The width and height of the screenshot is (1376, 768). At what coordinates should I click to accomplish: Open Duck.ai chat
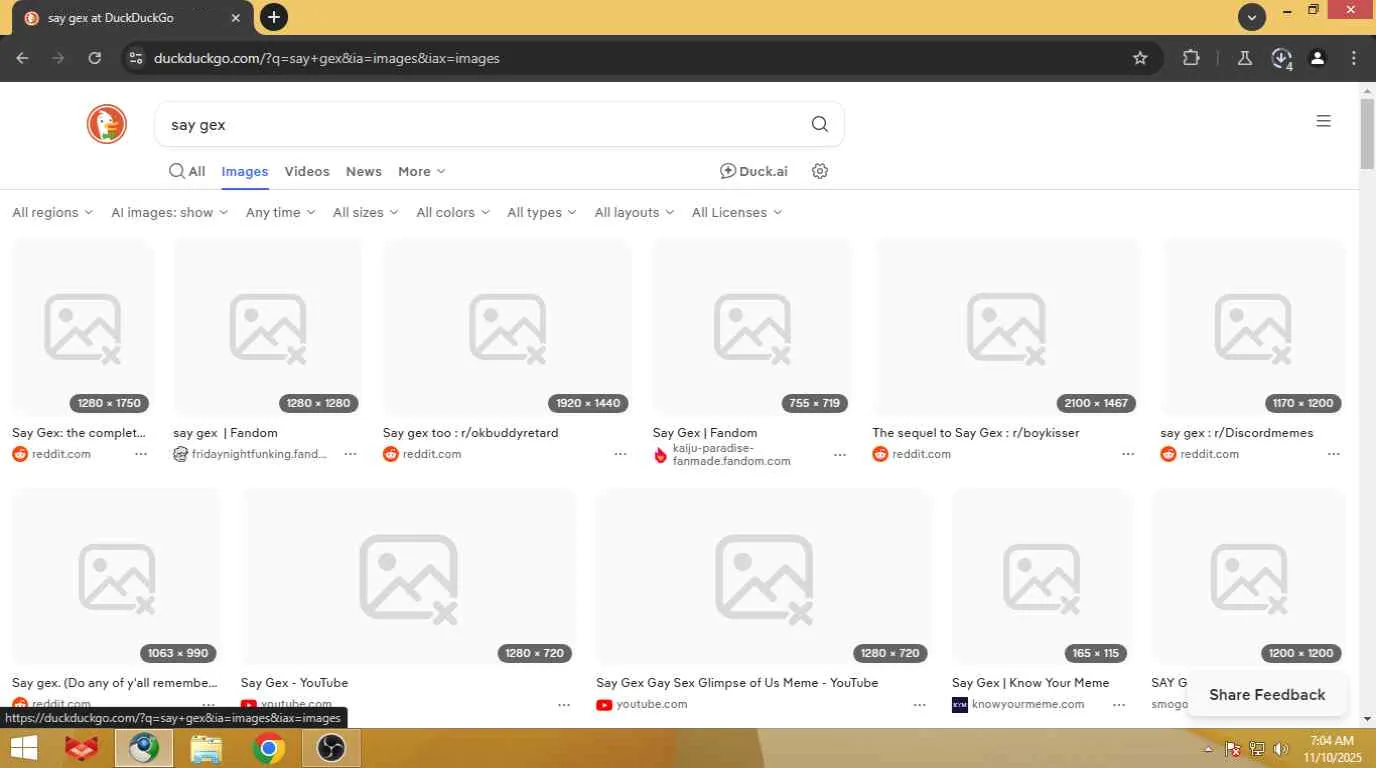[754, 171]
